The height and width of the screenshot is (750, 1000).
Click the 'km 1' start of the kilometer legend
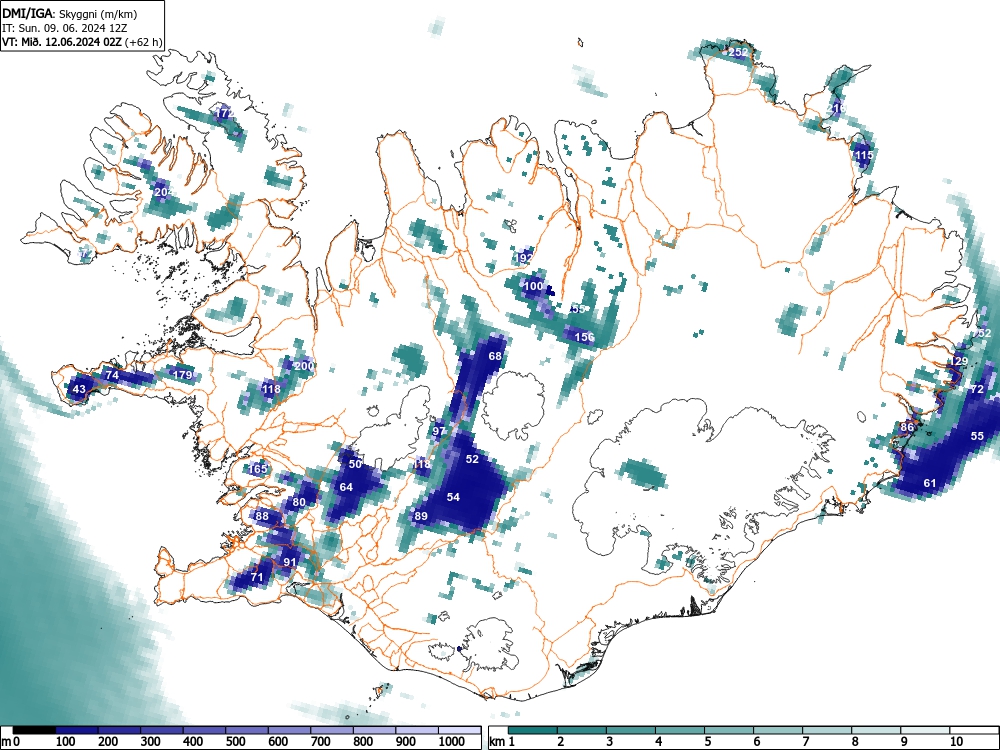503,742
